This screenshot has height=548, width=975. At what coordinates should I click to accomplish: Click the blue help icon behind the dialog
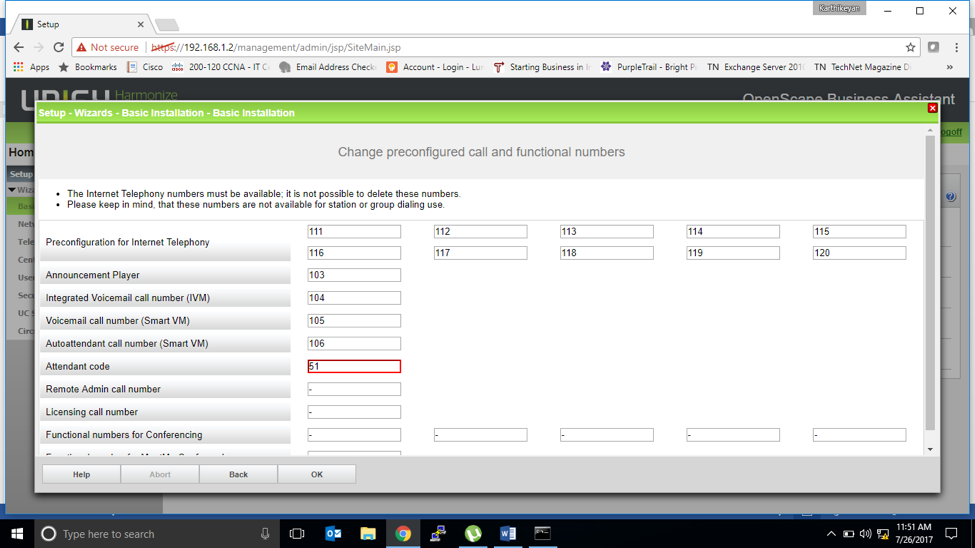pyautogui.click(x=951, y=197)
